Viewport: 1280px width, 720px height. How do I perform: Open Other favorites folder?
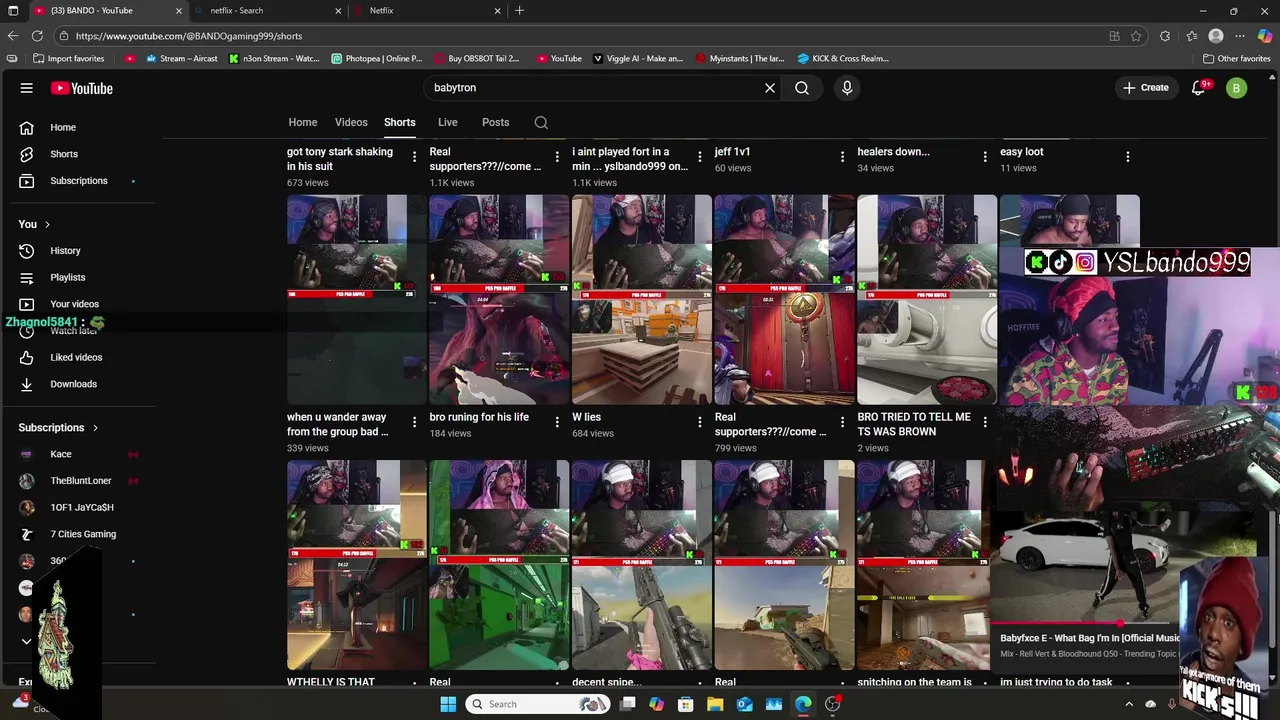pos(1236,58)
